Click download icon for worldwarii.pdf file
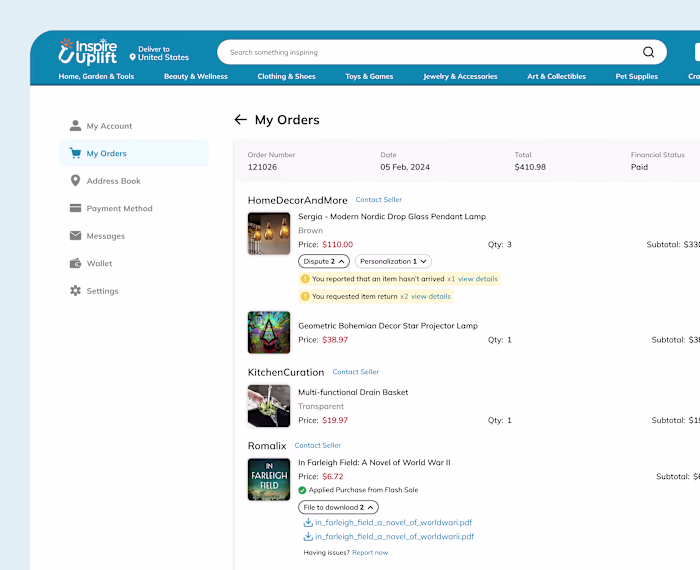The height and width of the screenshot is (570, 700). point(308,537)
